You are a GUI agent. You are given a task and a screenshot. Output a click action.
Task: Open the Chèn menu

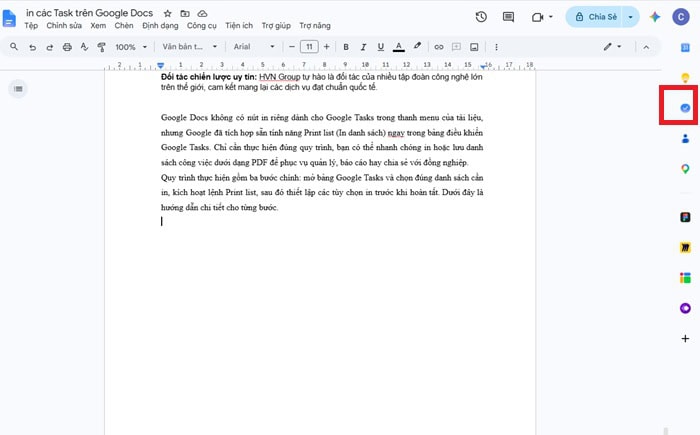[x=124, y=25]
